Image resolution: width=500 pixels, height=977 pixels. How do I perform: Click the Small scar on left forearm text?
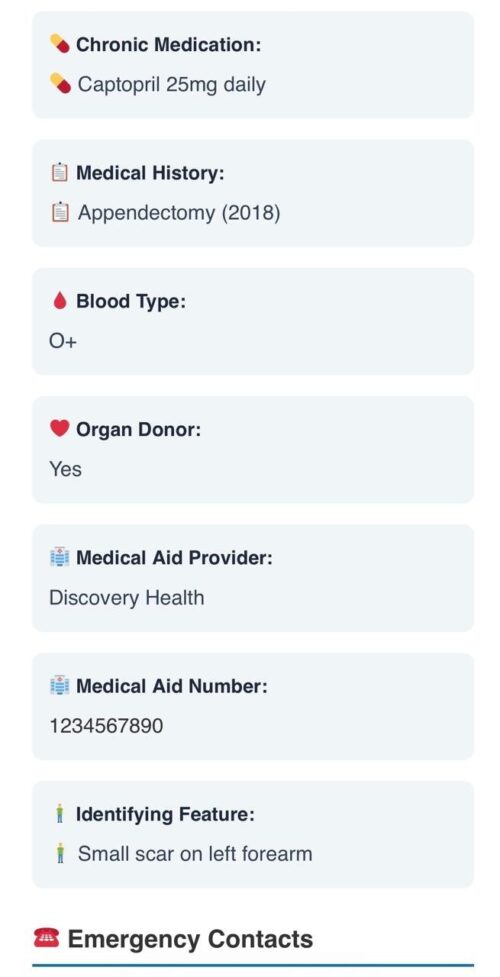[x=195, y=854]
